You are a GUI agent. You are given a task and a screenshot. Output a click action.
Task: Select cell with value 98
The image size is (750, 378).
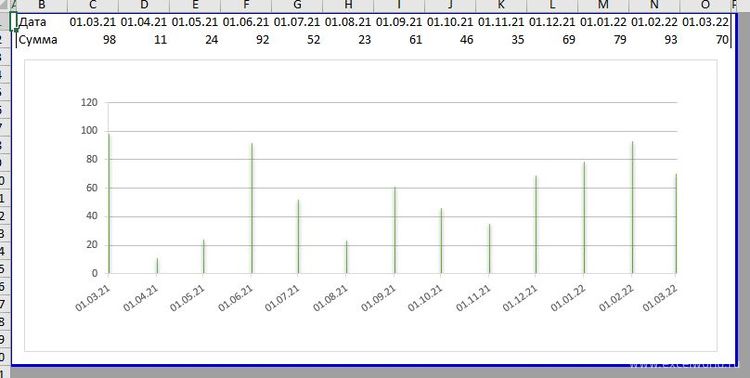click(93, 39)
